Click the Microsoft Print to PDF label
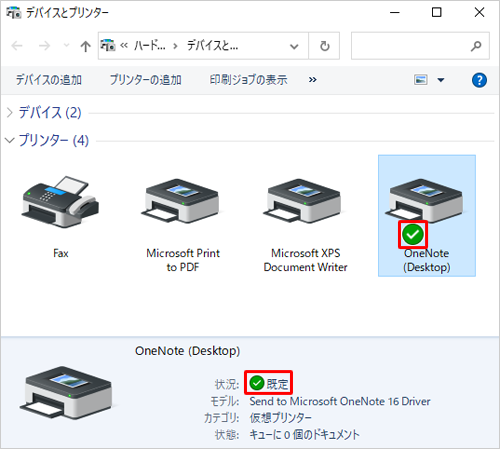The width and height of the screenshot is (500, 449). coord(183,260)
